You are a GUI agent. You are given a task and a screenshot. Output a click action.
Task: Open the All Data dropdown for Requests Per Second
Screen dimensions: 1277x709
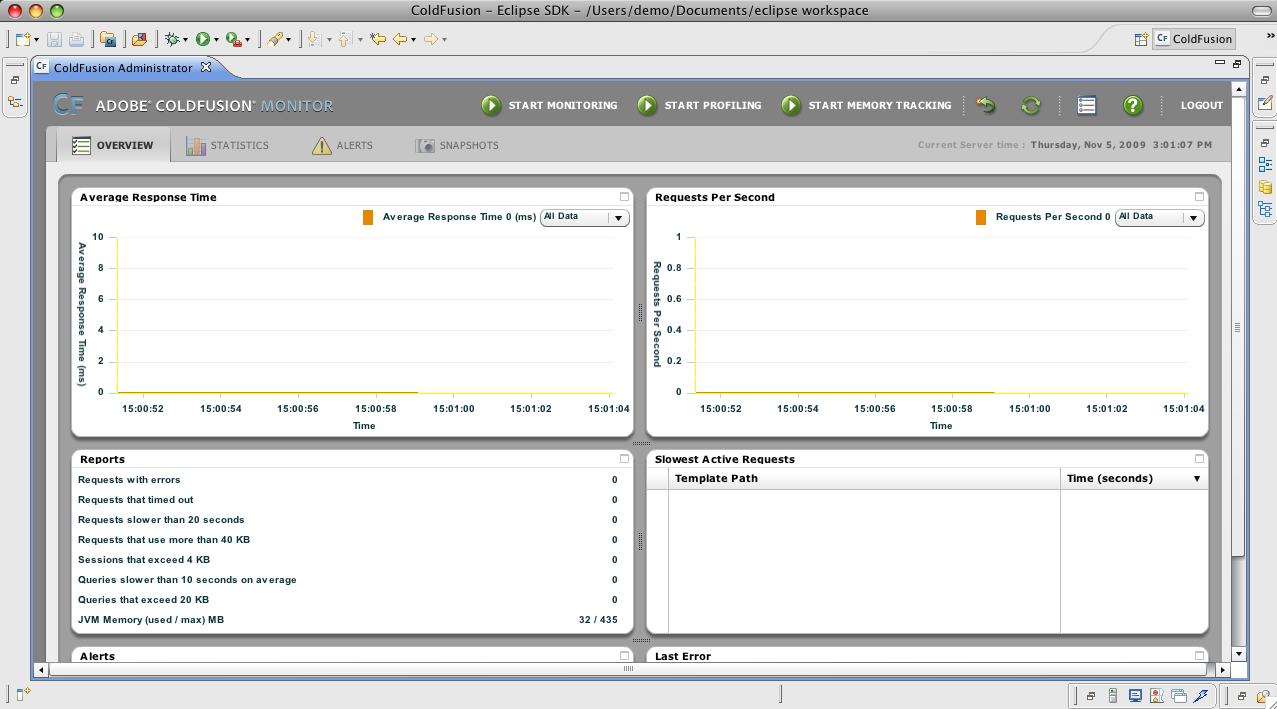point(1159,217)
